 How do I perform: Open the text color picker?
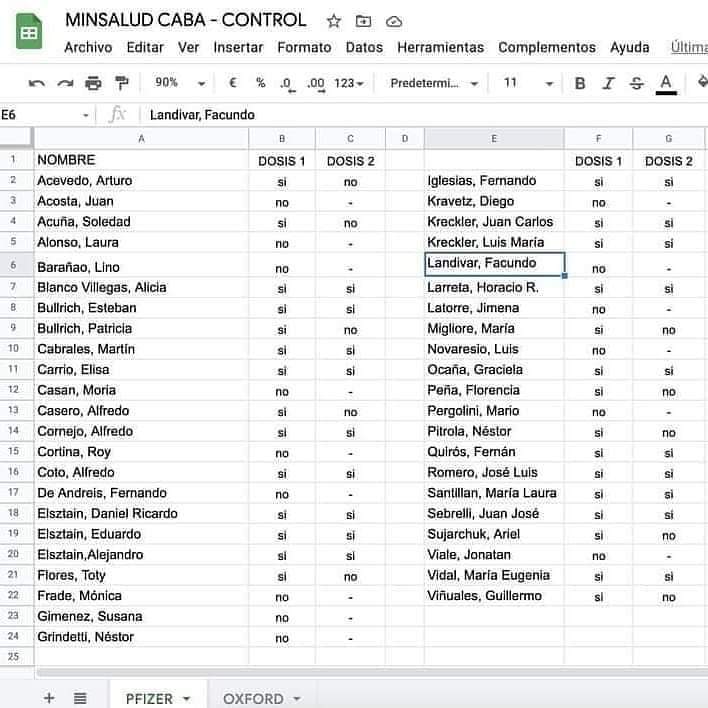click(x=666, y=83)
